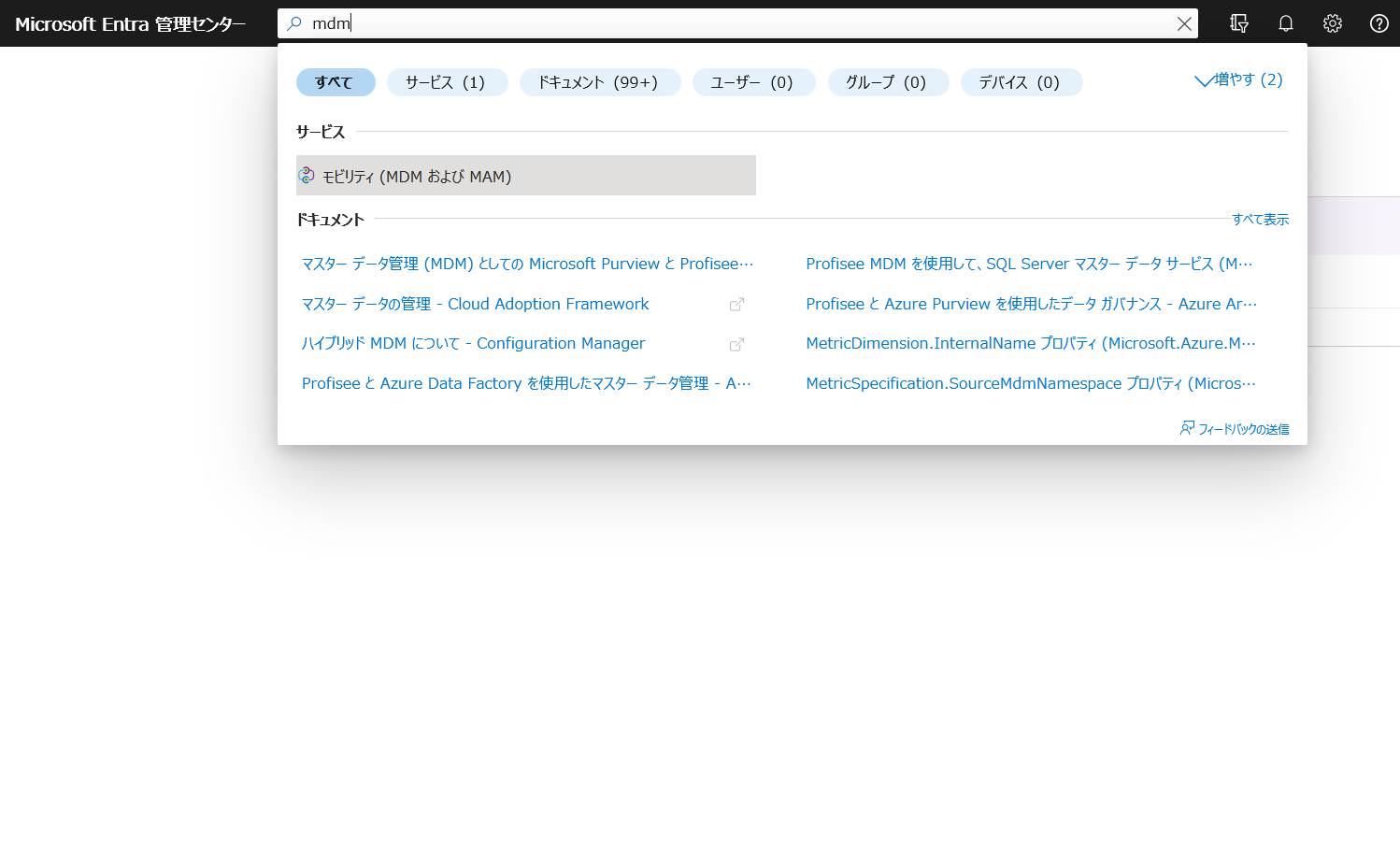Open ハイブリッド MDM について - Configuration Manager
Screen dimensions: 1400x845
[473, 343]
